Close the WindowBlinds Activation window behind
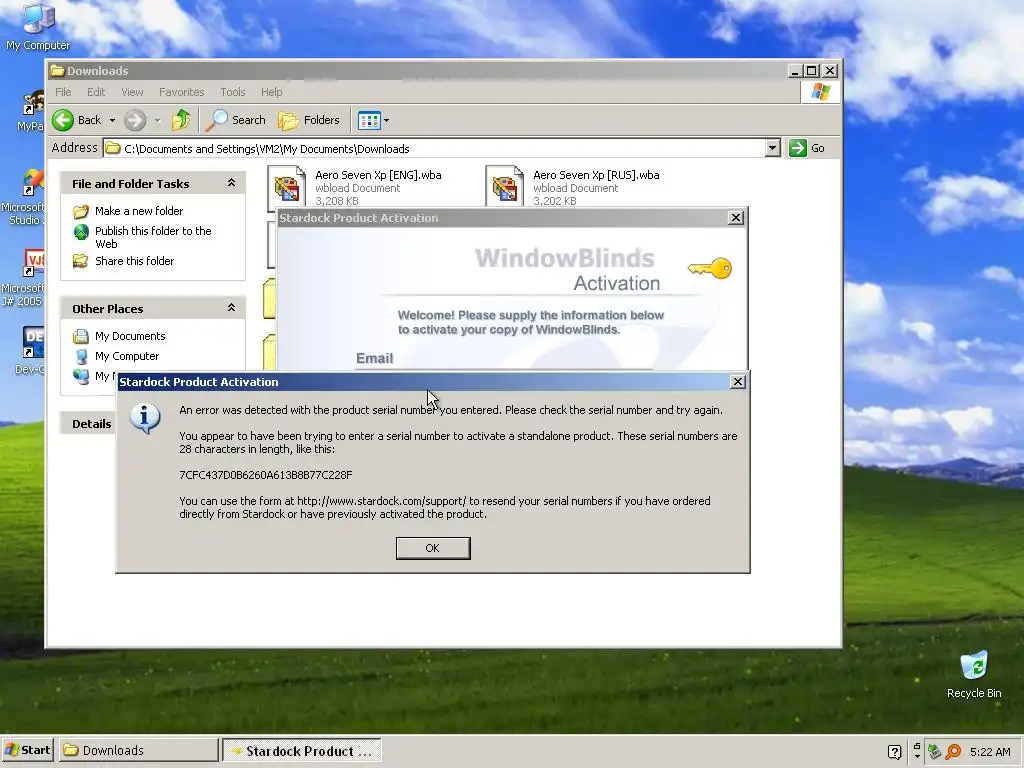This screenshot has height=768, width=1024. 735,217
